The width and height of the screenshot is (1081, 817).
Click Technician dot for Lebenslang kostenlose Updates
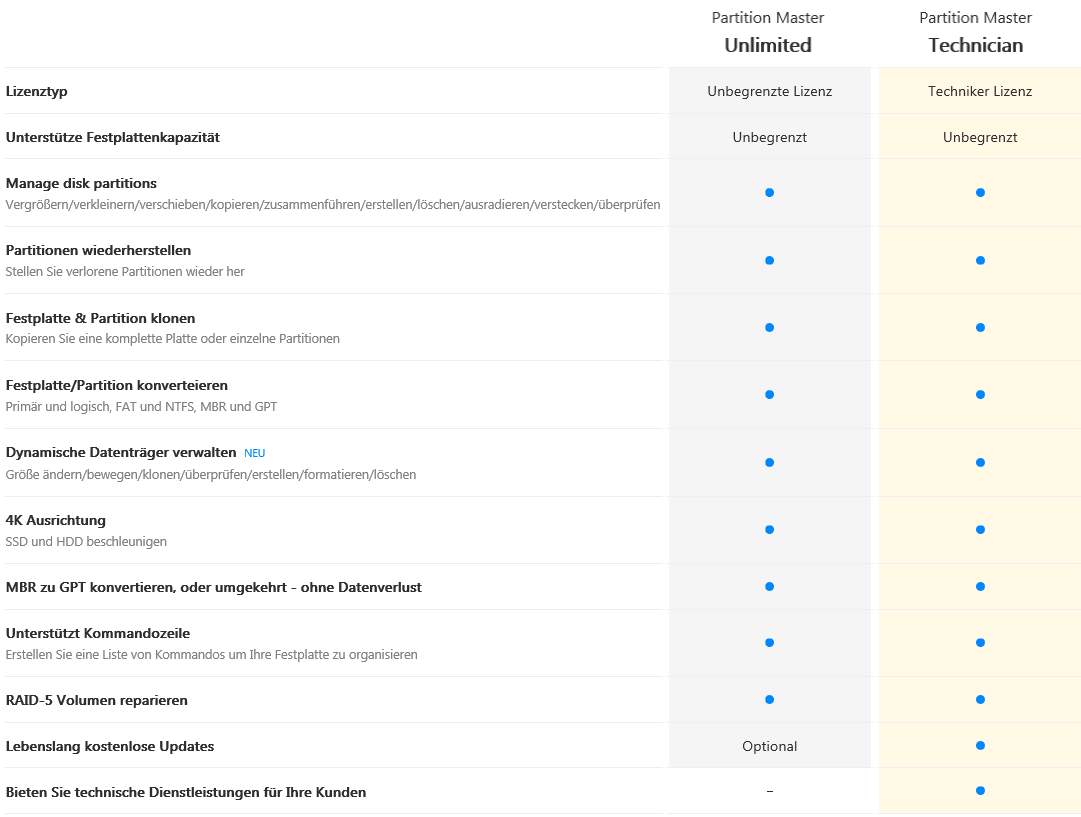[x=980, y=745]
